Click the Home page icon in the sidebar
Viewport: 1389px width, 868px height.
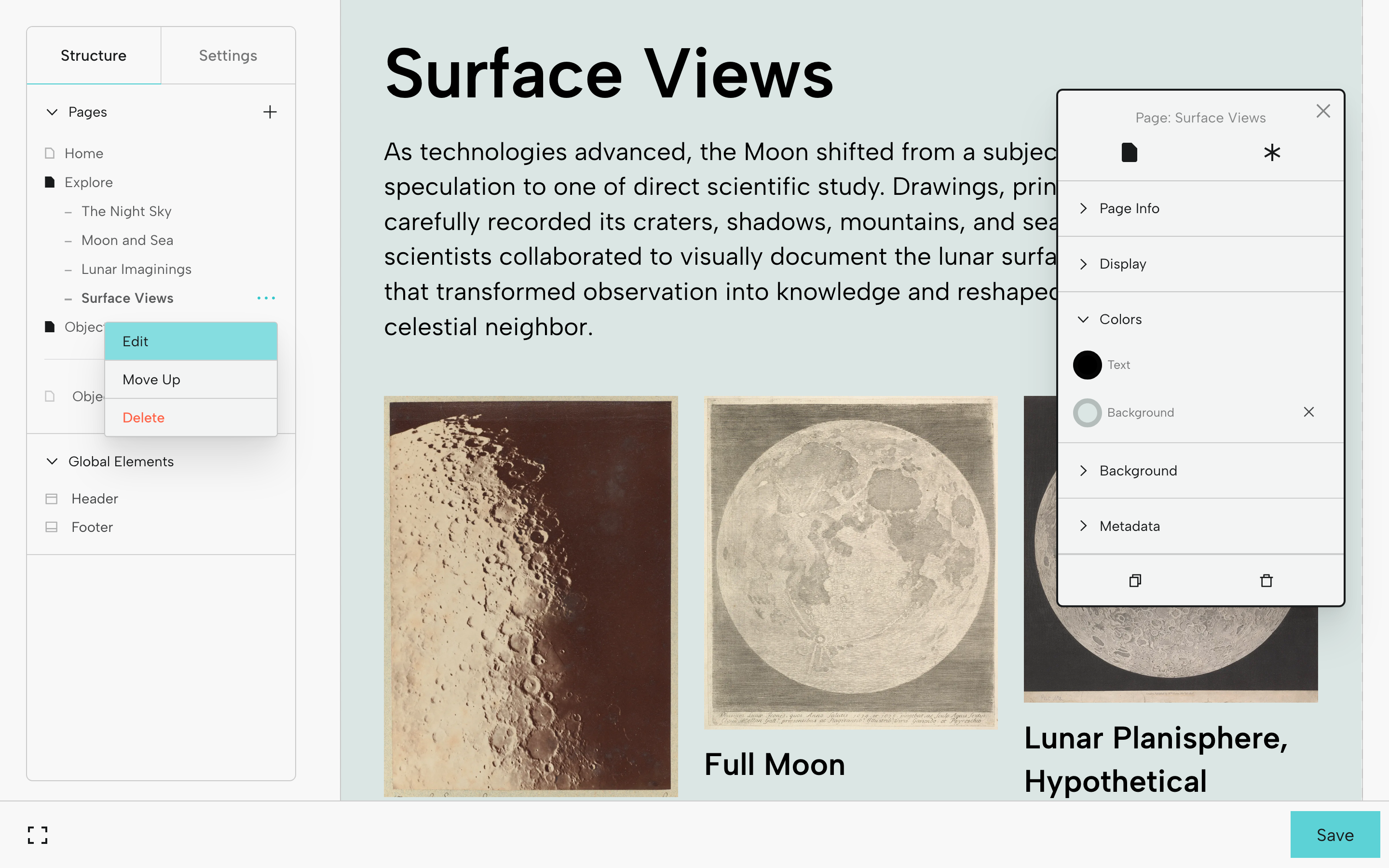pyautogui.click(x=50, y=153)
